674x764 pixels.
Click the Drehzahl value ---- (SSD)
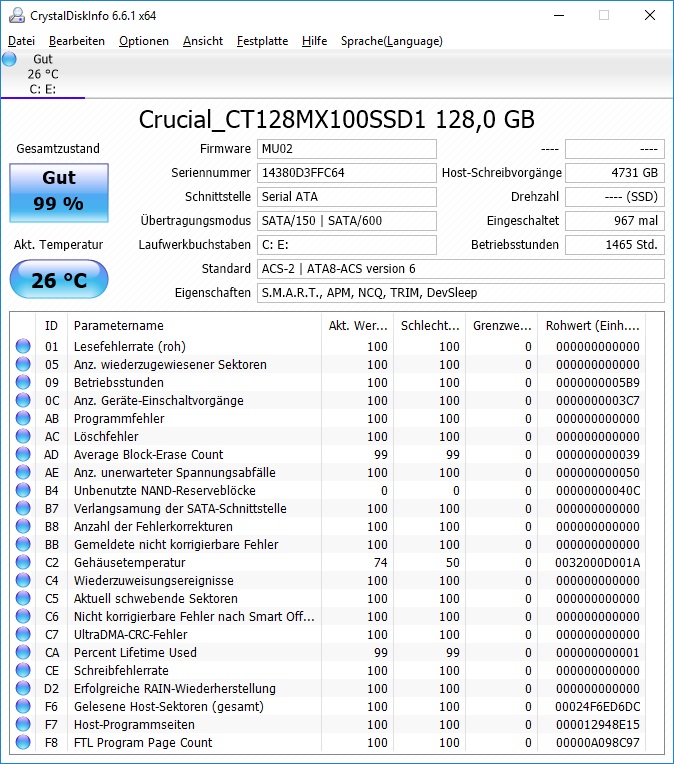click(615, 196)
